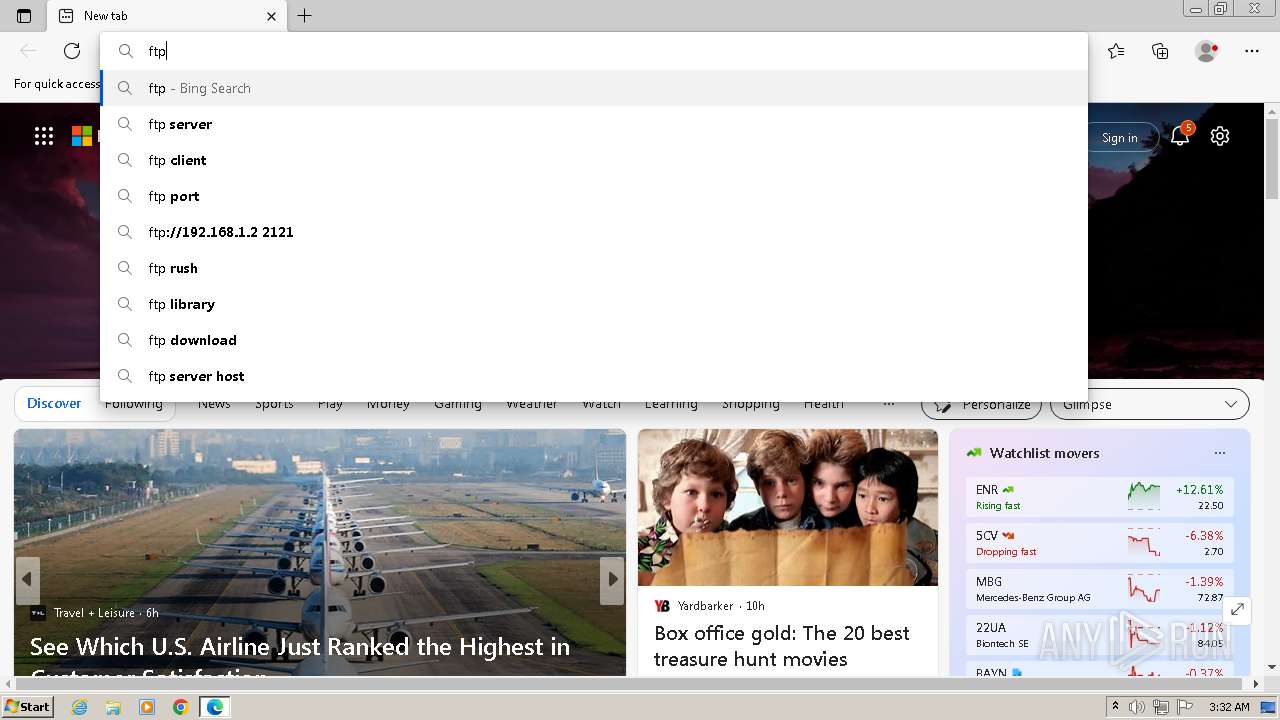The height and width of the screenshot is (720, 1280).
Task: Open MBG Mercedes-Benz Group stock row
Action: [1100, 589]
